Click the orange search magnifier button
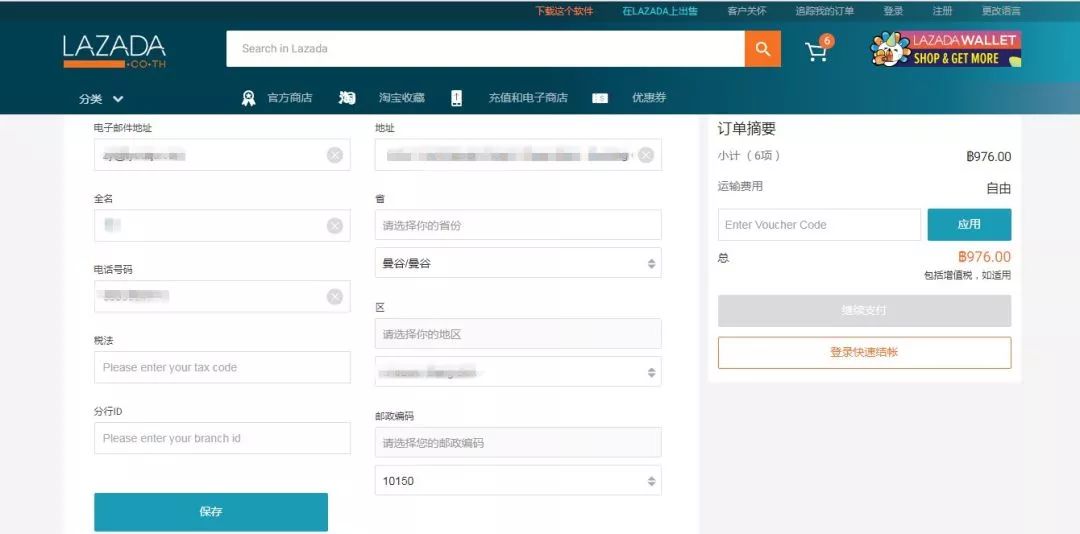The width and height of the screenshot is (1080, 534). (762, 49)
